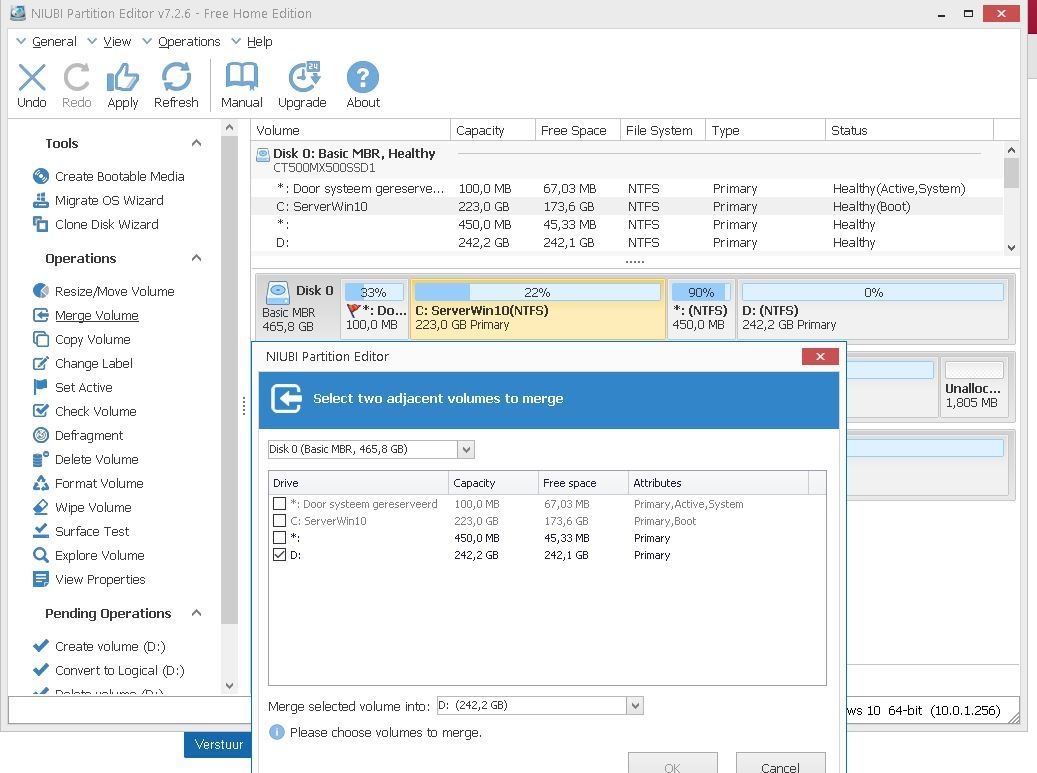1037x773 pixels.
Task: Click the Refresh toolbar icon
Action: coord(176,77)
